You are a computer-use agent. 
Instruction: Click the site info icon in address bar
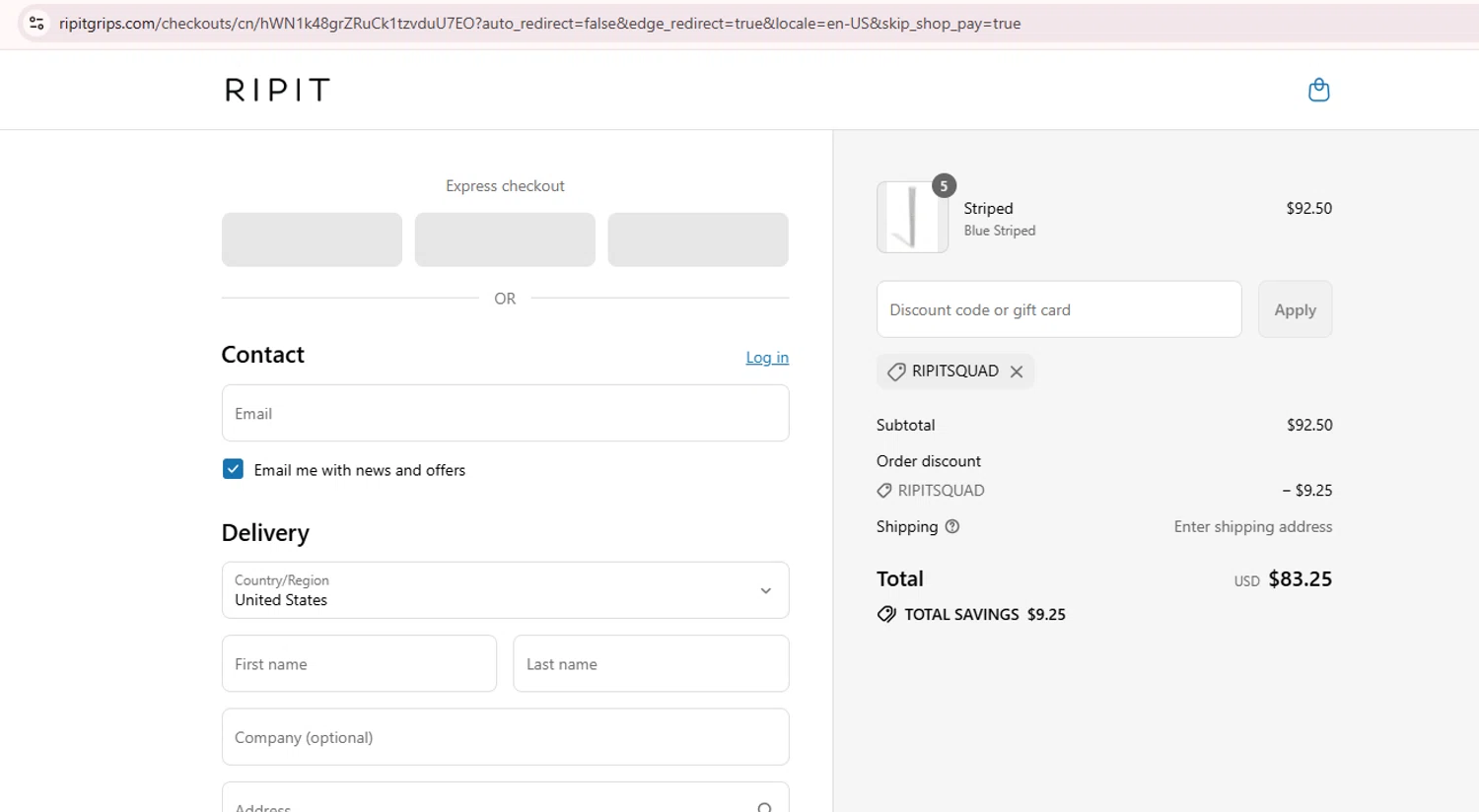(36, 23)
